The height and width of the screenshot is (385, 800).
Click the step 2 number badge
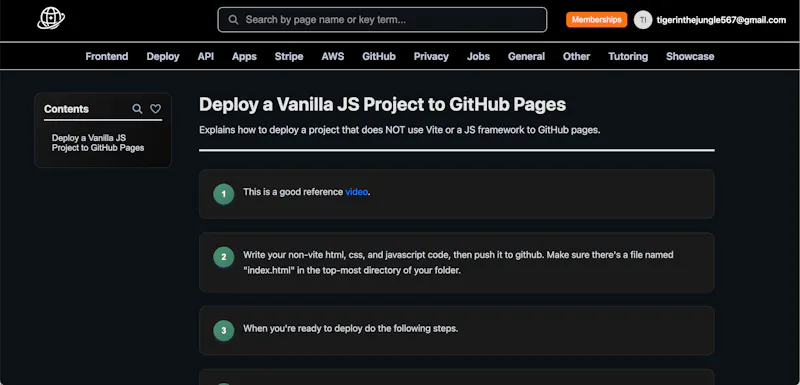coord(223,258)
